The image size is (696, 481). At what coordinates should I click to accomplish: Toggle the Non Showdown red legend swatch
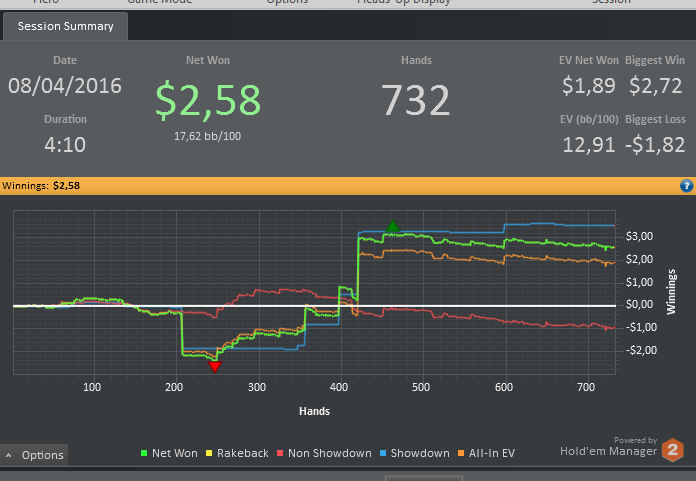coord(280,453)
